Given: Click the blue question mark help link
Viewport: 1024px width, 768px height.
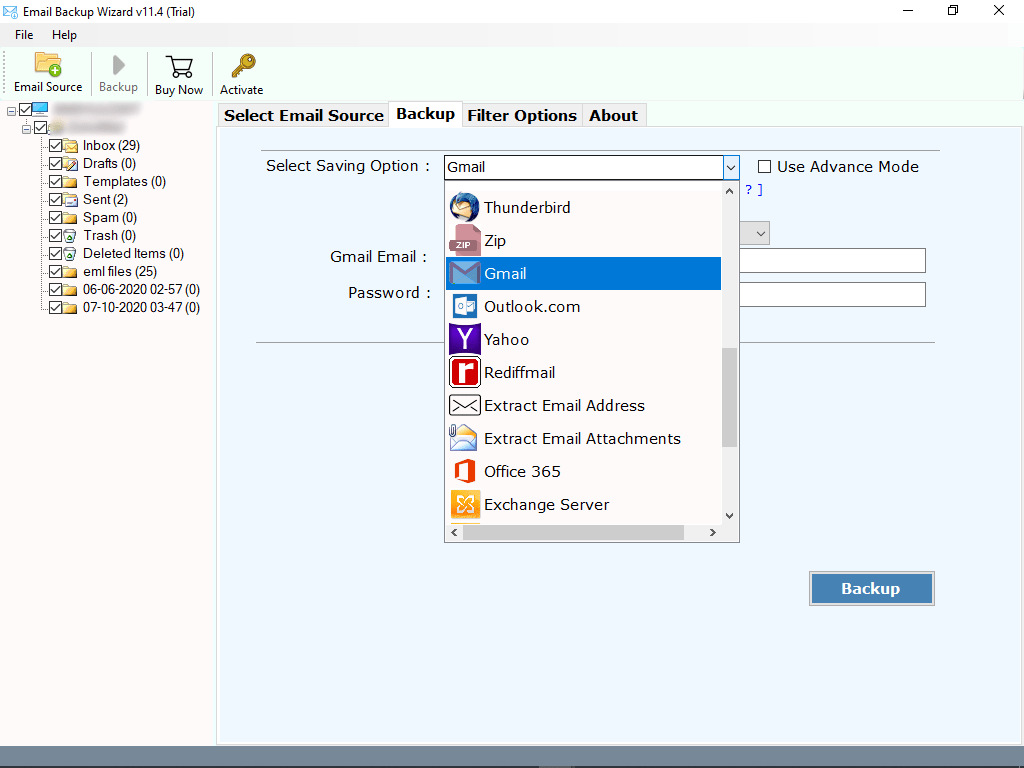Looking at the screenshot, I should (x=748, y=189).
